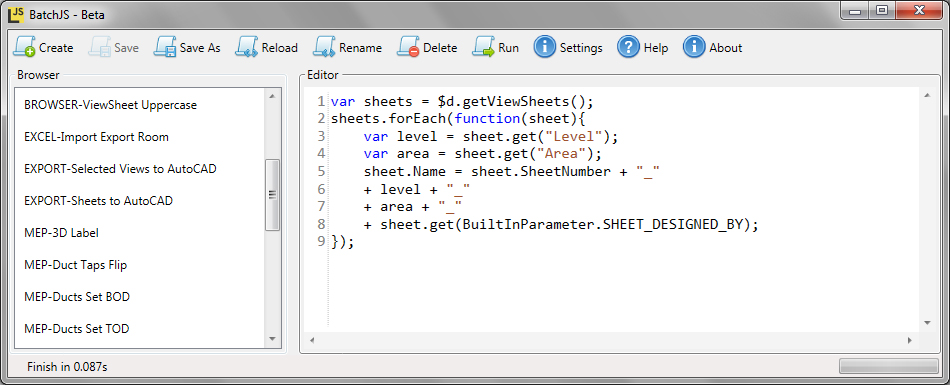The width and height of the screenshot is (950, 385).
Task: Delete the script via Delete icon
Action: coord(408,47)
